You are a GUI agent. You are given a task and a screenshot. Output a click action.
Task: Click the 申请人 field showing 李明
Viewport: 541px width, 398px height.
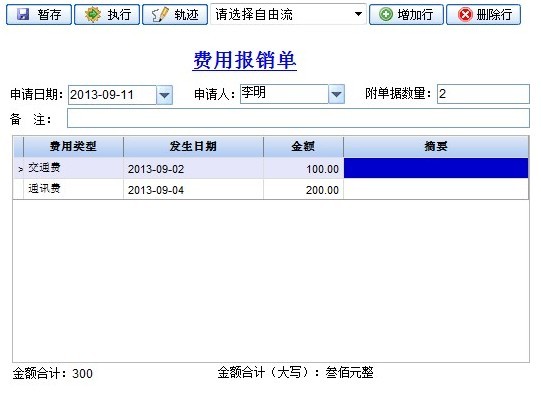284,94
